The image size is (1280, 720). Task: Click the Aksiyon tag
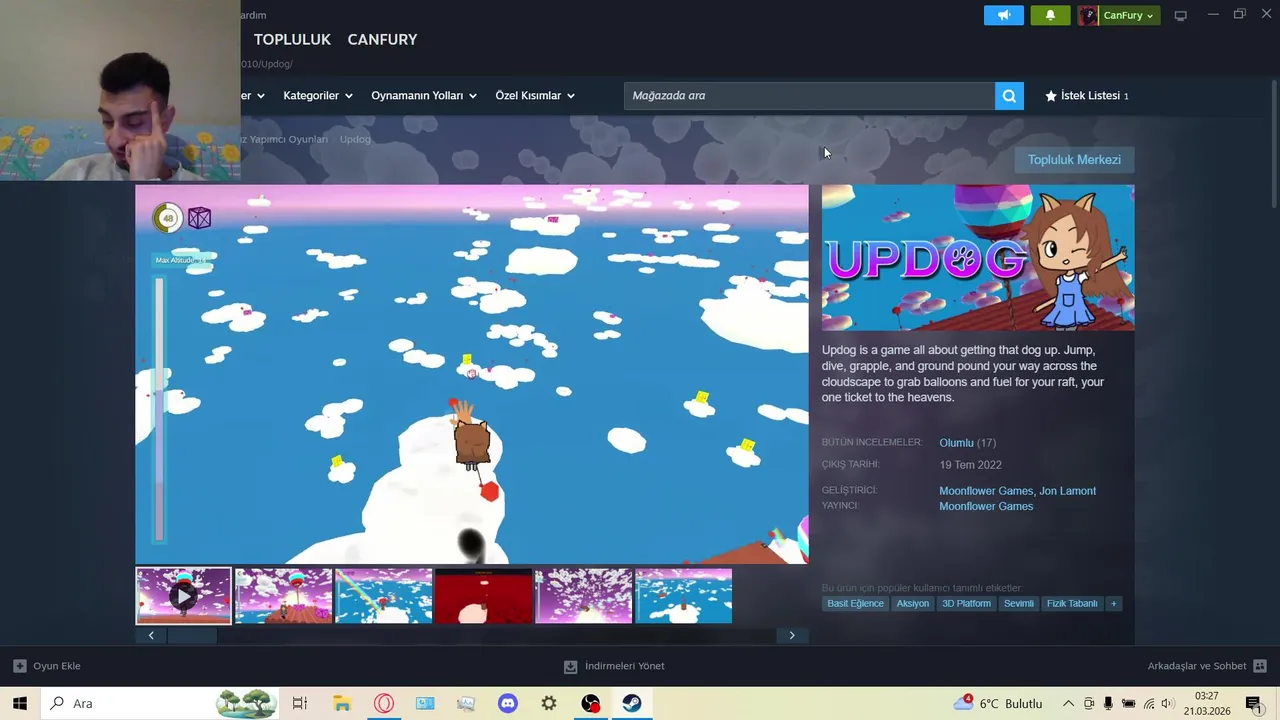pyautogui.click(x=913, y=603)
